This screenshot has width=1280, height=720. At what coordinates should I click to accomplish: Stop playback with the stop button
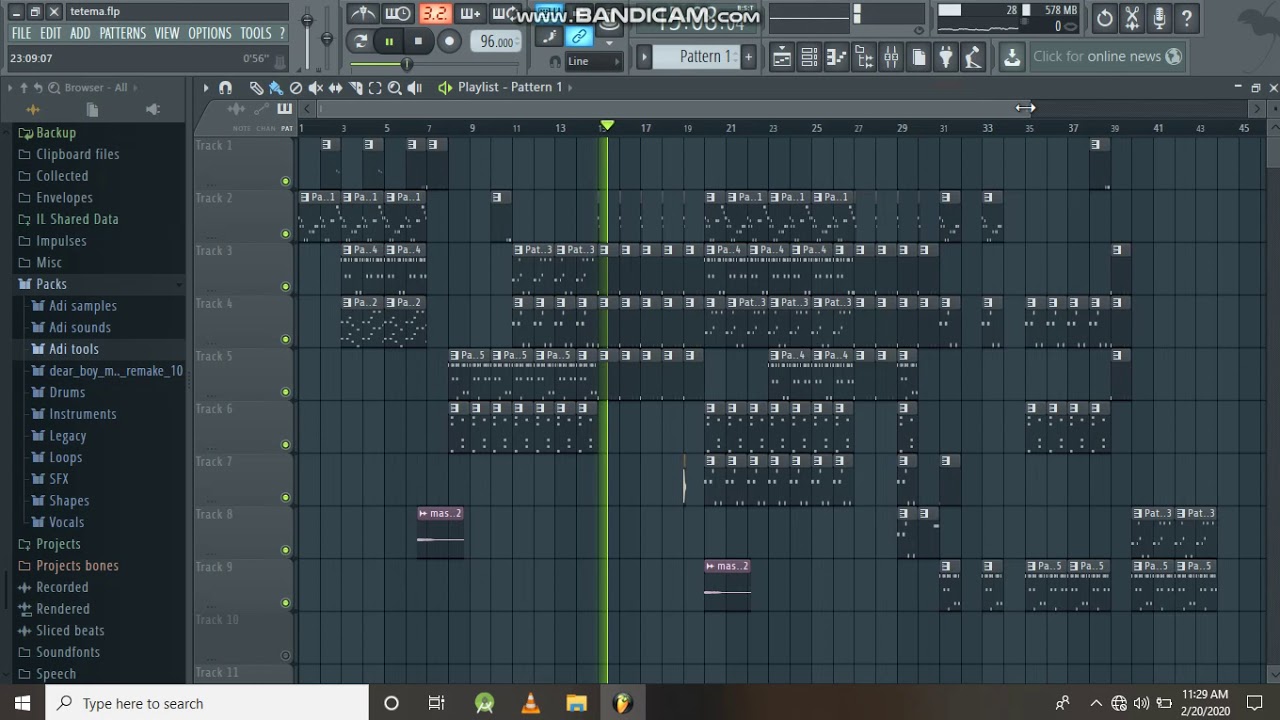(418, 41)
